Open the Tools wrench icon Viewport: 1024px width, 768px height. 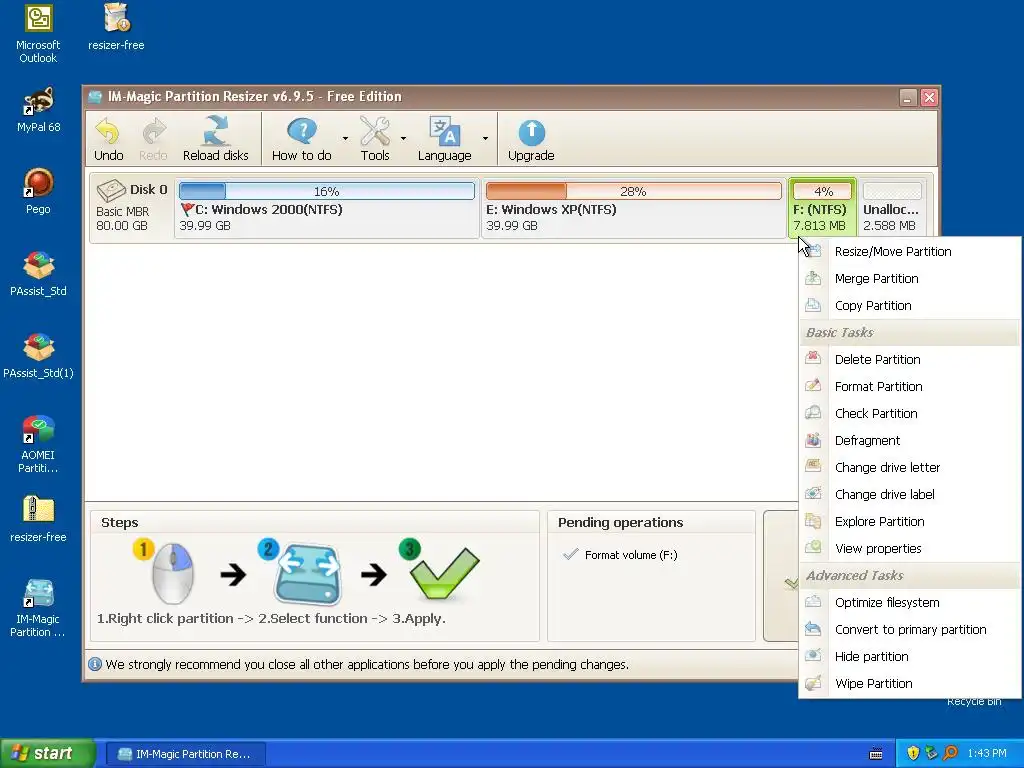374,131
